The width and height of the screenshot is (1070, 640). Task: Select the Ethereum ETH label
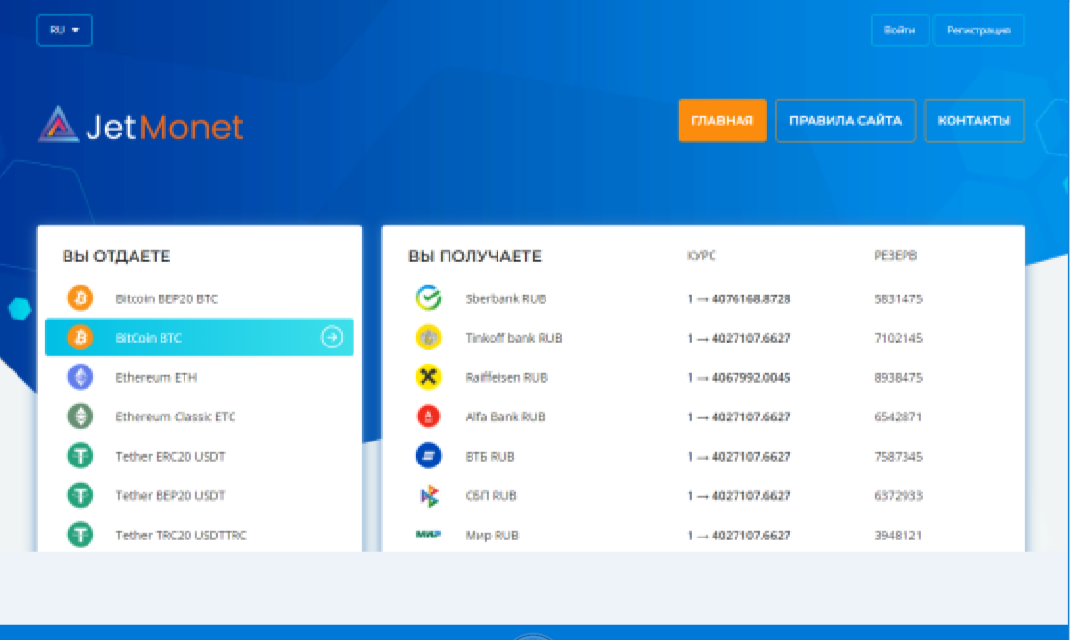click(156, 377)
